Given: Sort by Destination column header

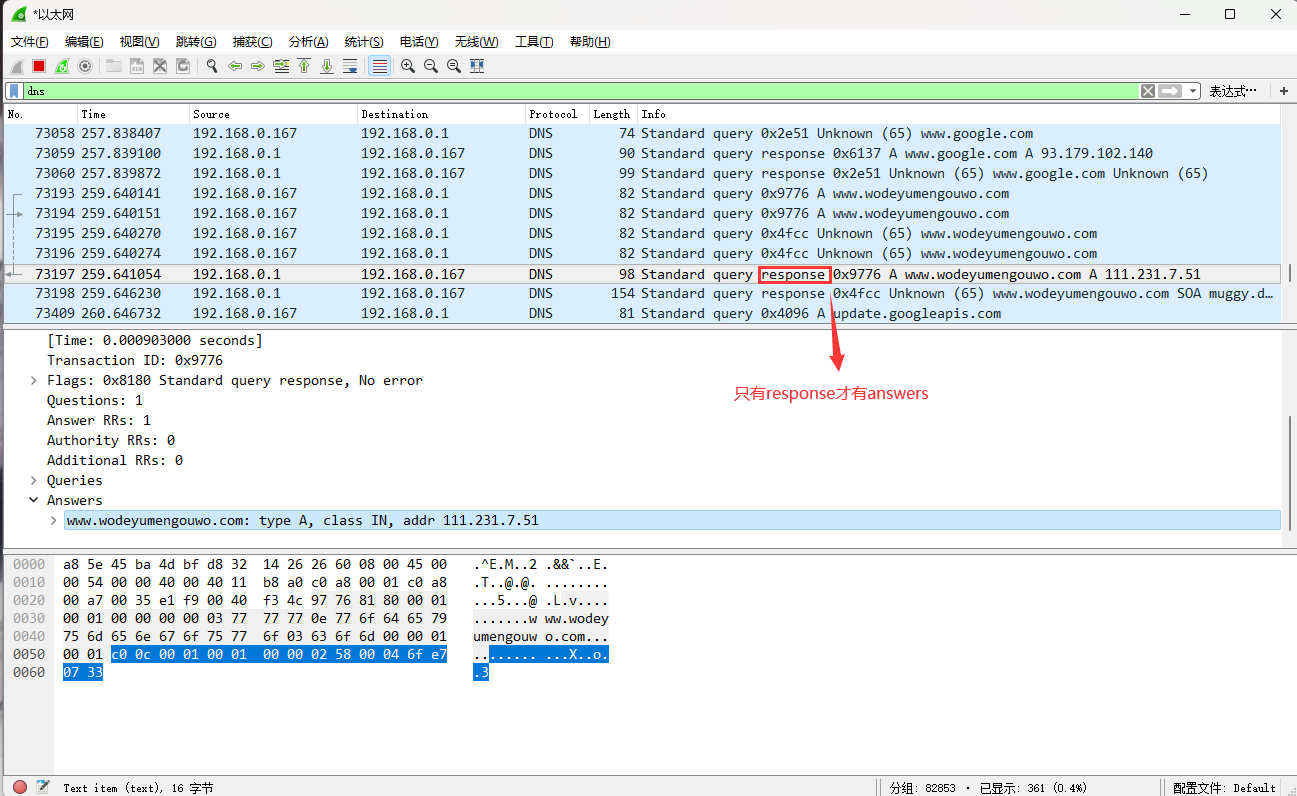Looking at the screenshot, I should click(441, 114).
